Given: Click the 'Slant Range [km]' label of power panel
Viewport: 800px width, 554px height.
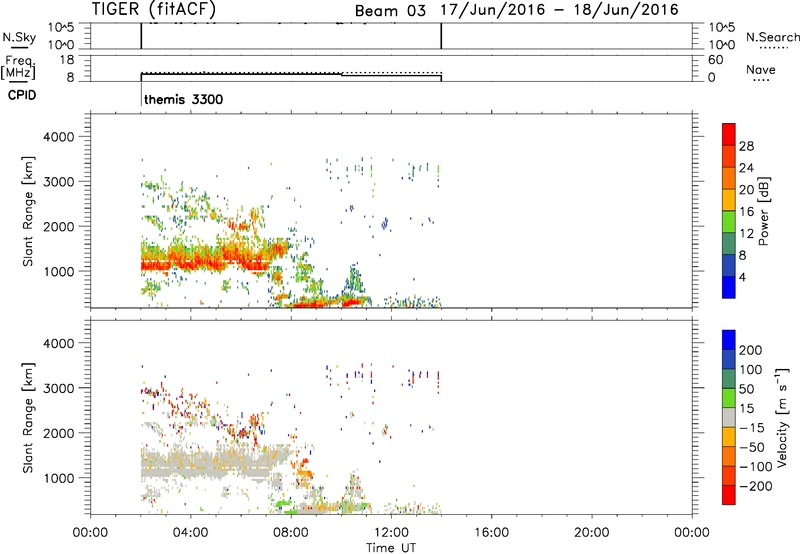Looking at the screenshot, I should (x=28, y=211).
